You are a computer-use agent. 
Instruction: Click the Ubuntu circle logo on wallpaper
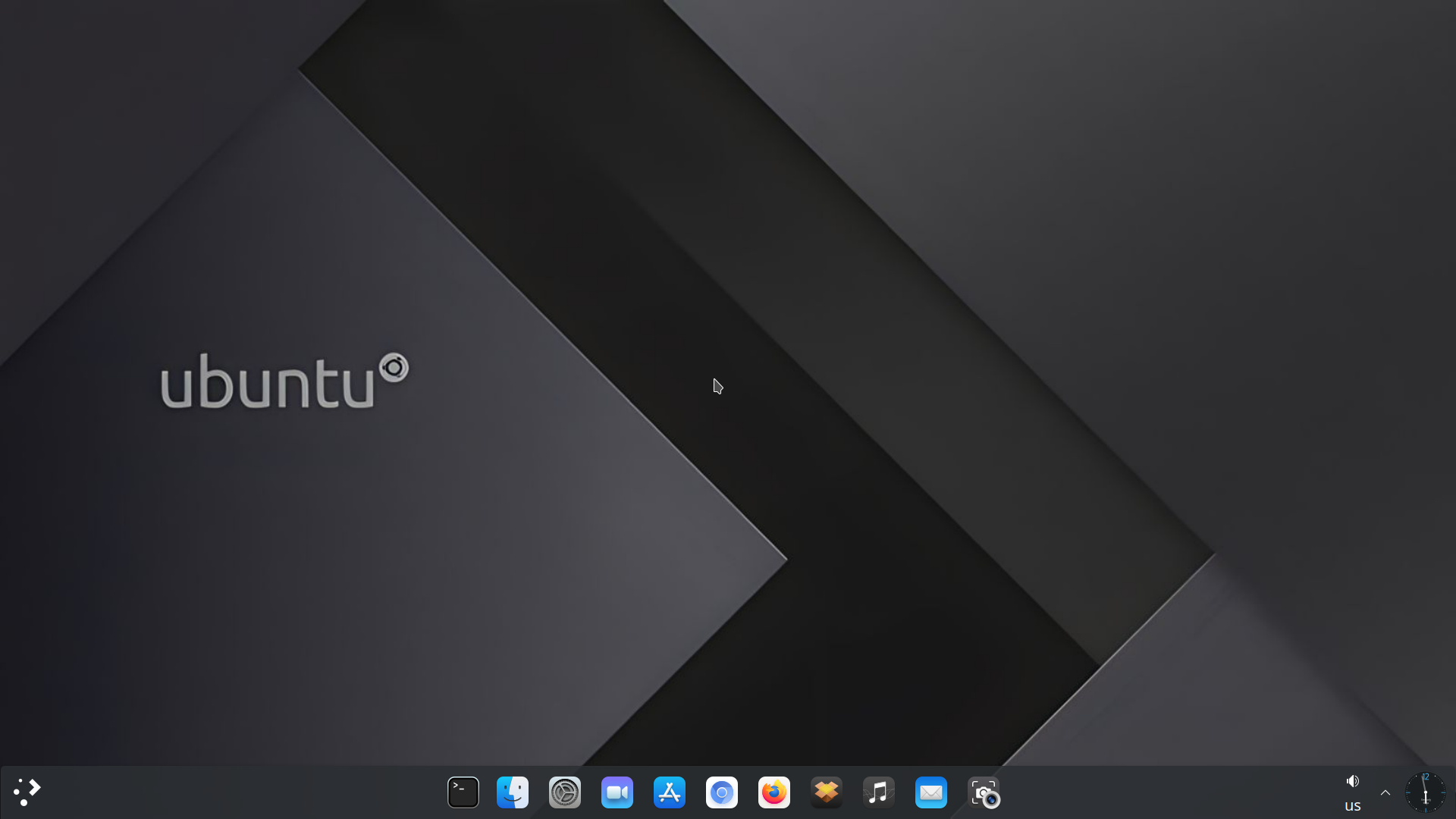[x=394, y=369]
